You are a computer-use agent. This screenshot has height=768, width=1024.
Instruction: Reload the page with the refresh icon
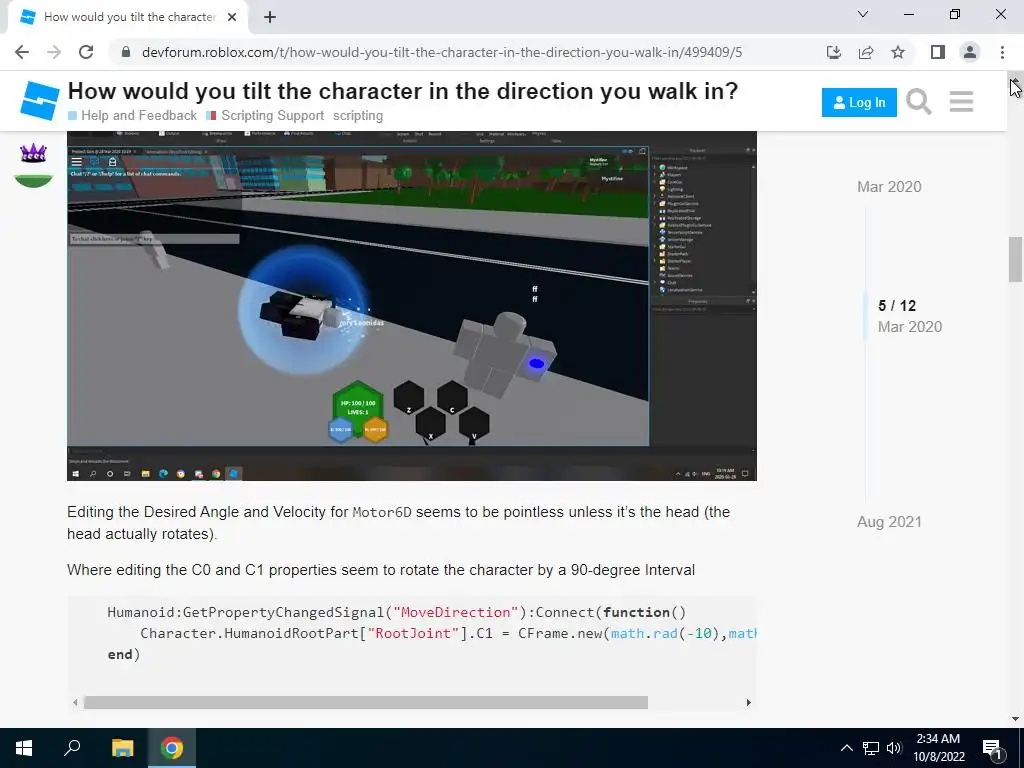(86, 52)
